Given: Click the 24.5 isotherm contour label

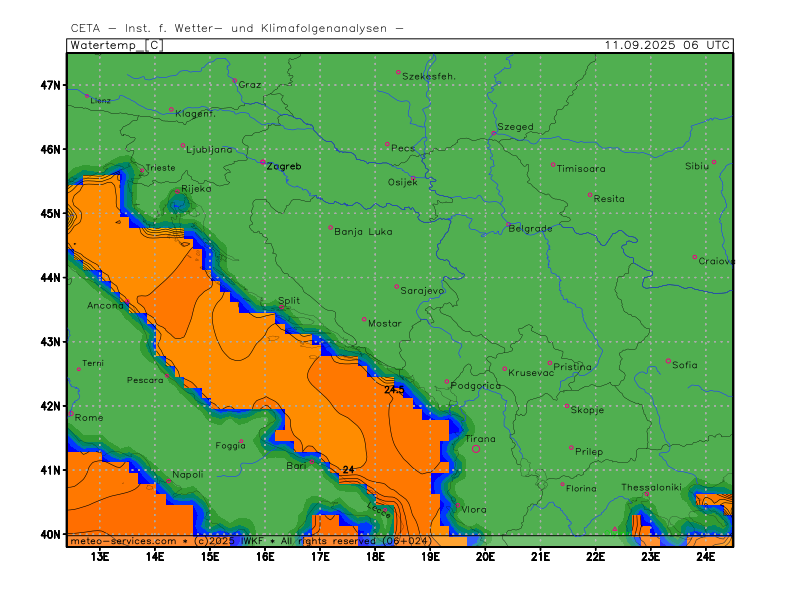Looking at the screenshot, I should coord(394,390).
